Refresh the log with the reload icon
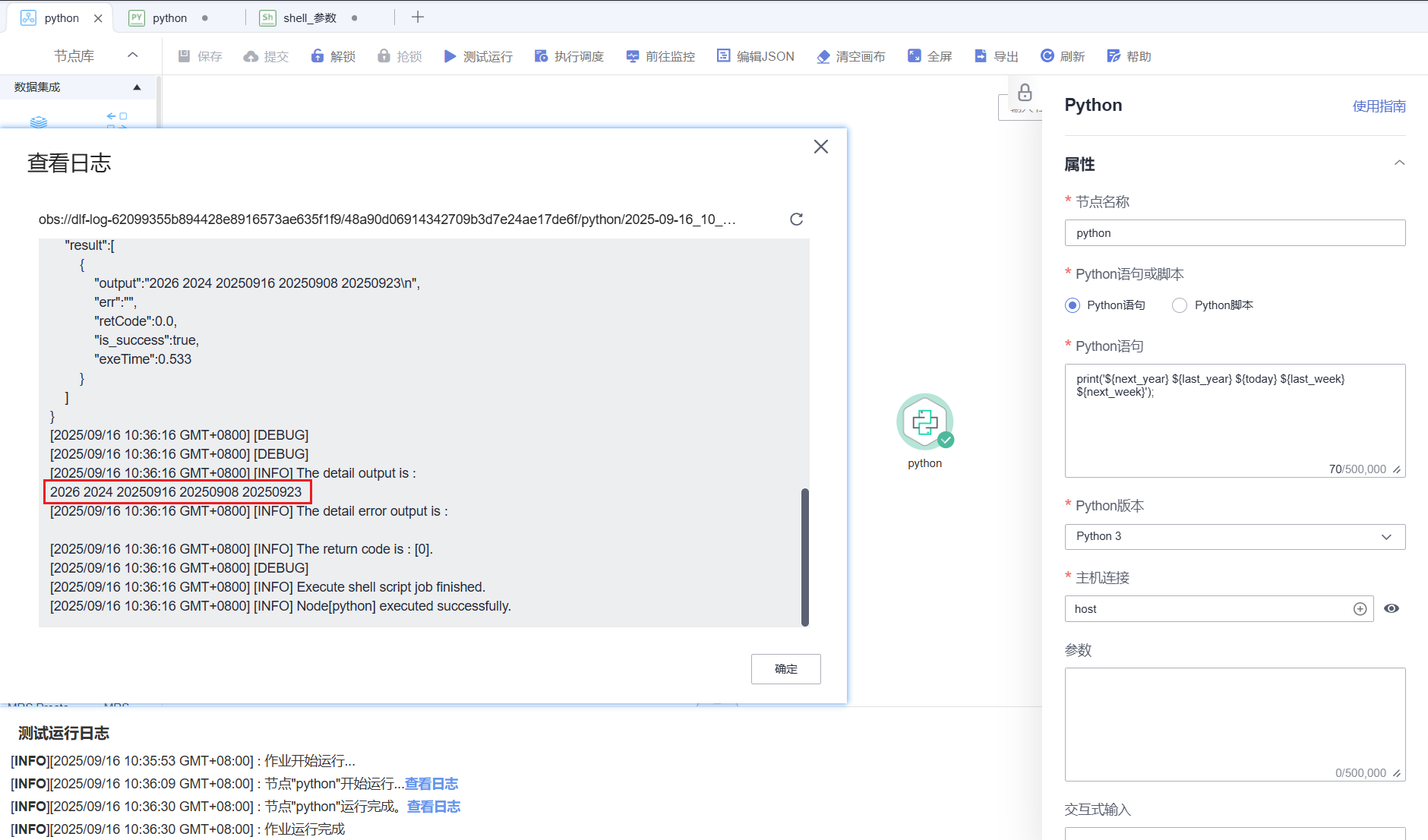Image resolution: width=1428 pixels, height=840 pixels. point(796,219)
